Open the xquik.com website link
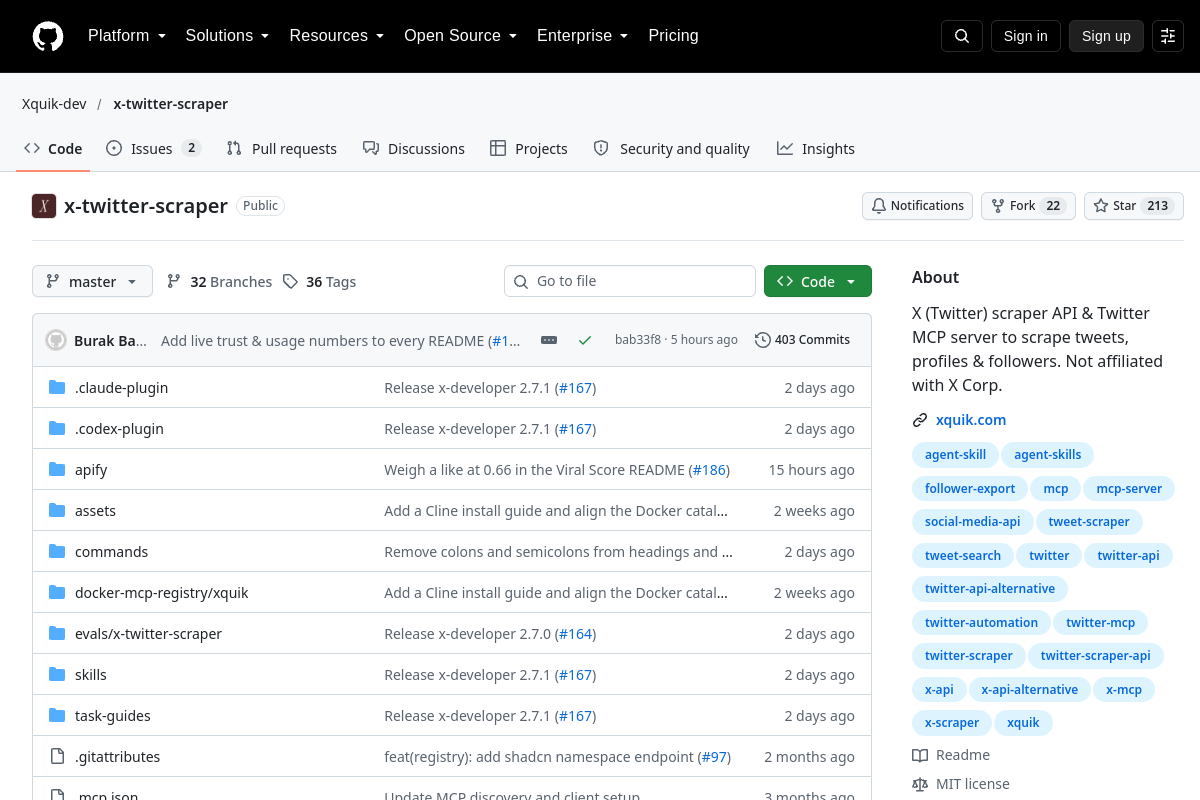This screenshot has width=1200, height=800. tap(971, 420)
